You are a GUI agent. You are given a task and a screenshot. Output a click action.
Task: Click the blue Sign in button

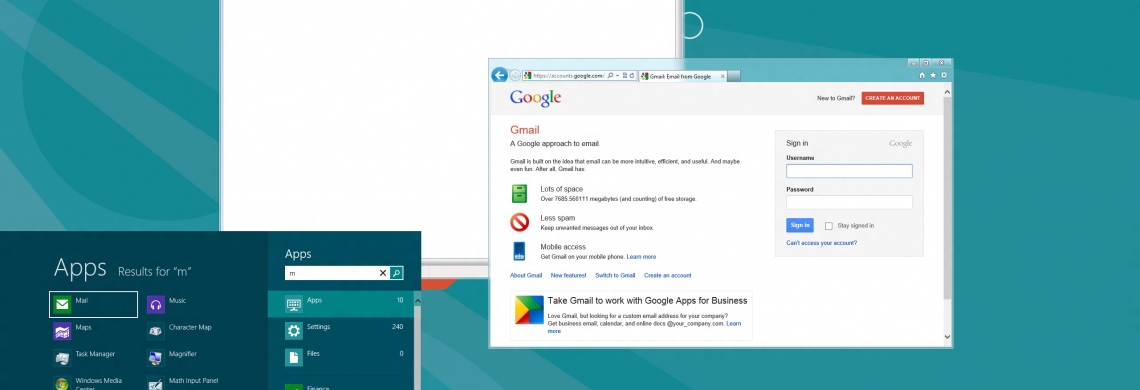click(x=800, y=226)
